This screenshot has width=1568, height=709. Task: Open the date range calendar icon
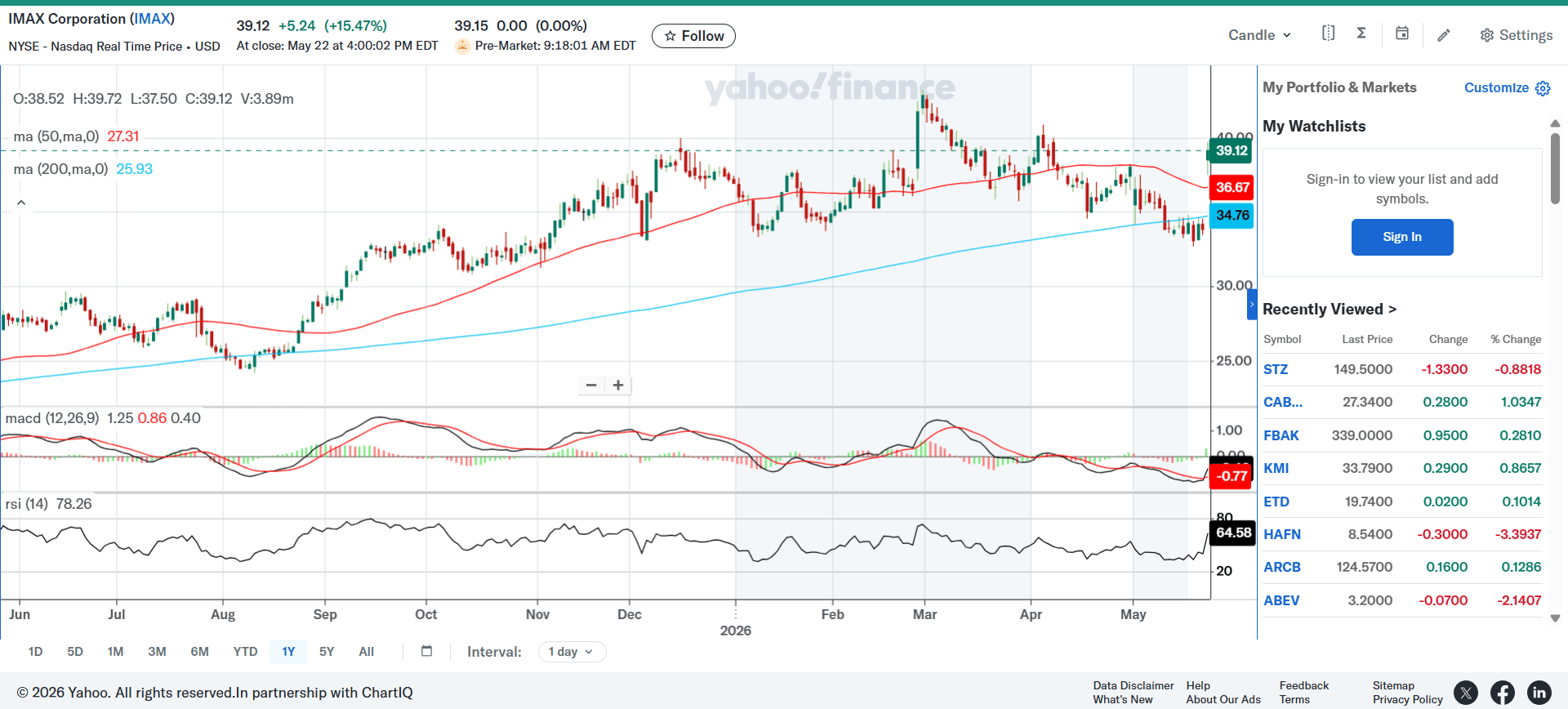[x=426, y=651]
